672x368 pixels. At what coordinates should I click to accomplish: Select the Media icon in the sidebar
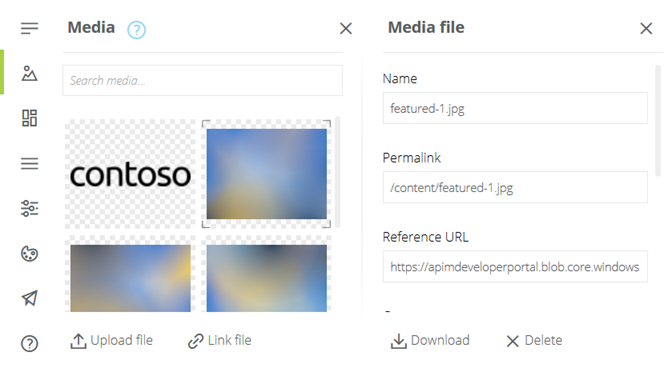point(29,73)
